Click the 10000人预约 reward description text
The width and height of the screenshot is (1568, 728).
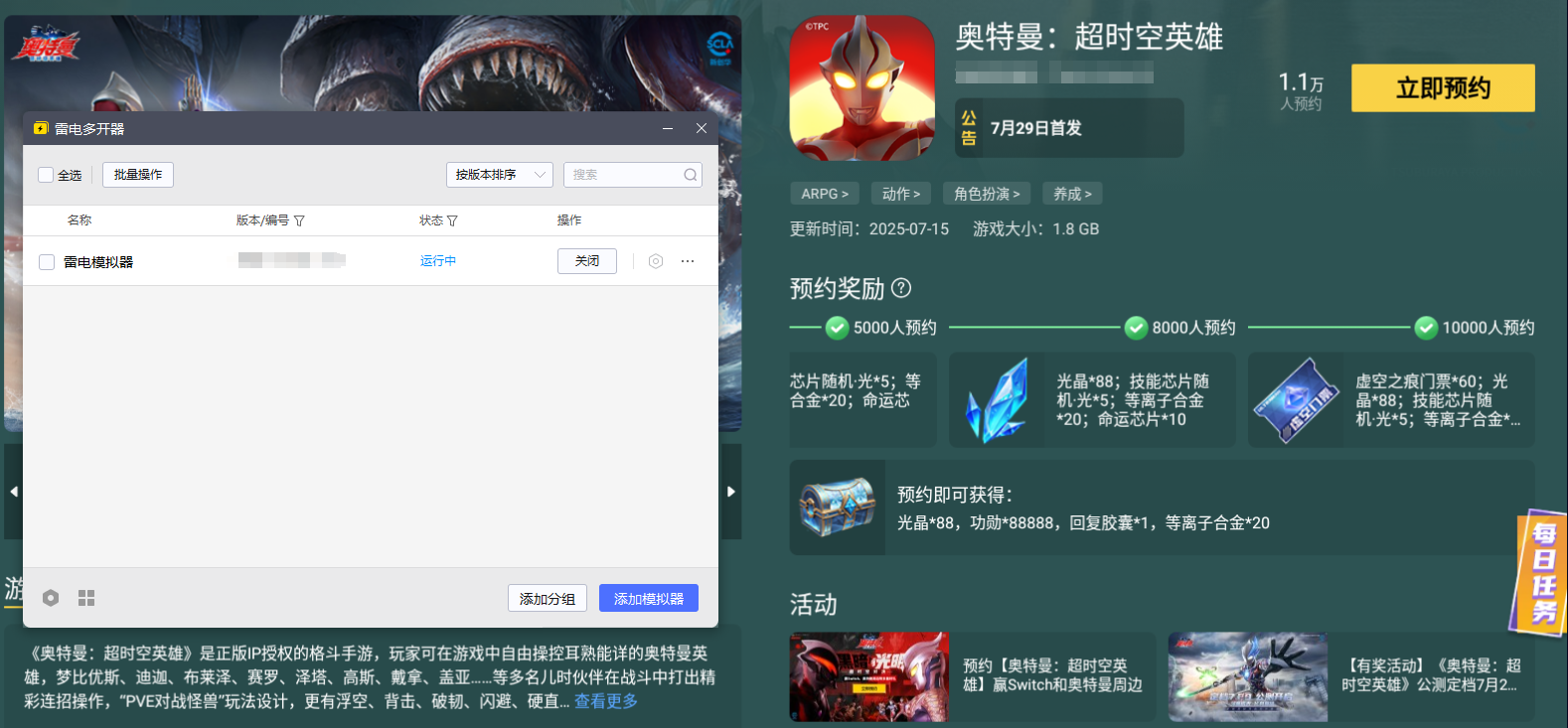click(1438, 400)
